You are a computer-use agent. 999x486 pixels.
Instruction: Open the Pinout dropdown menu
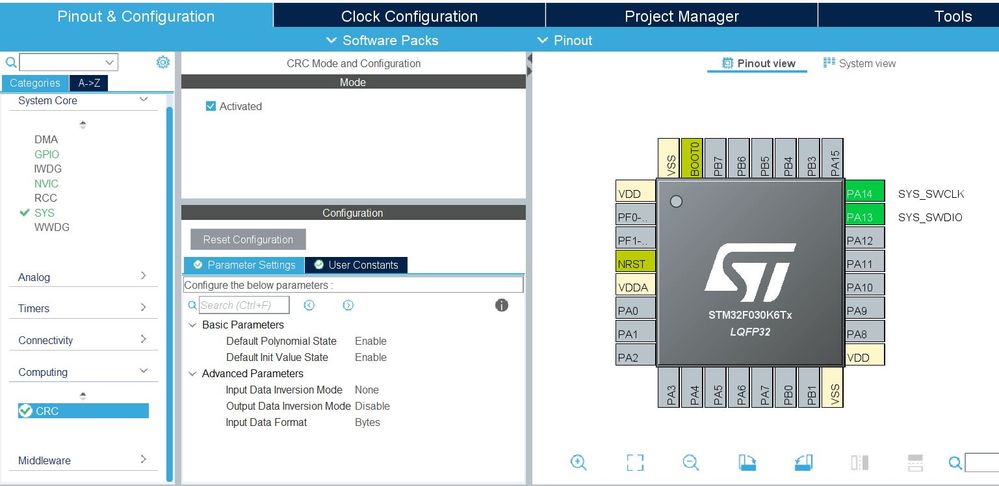coord(564,40)
